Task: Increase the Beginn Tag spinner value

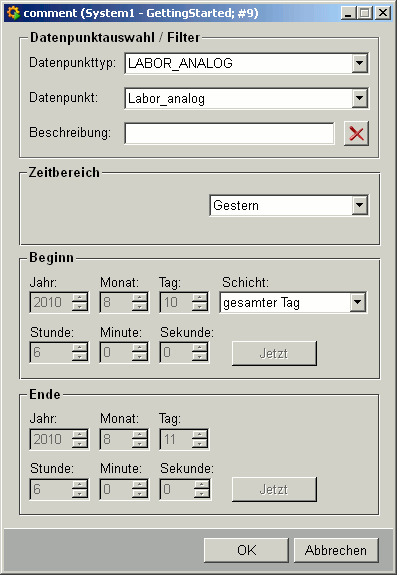Action: point(200,298)
